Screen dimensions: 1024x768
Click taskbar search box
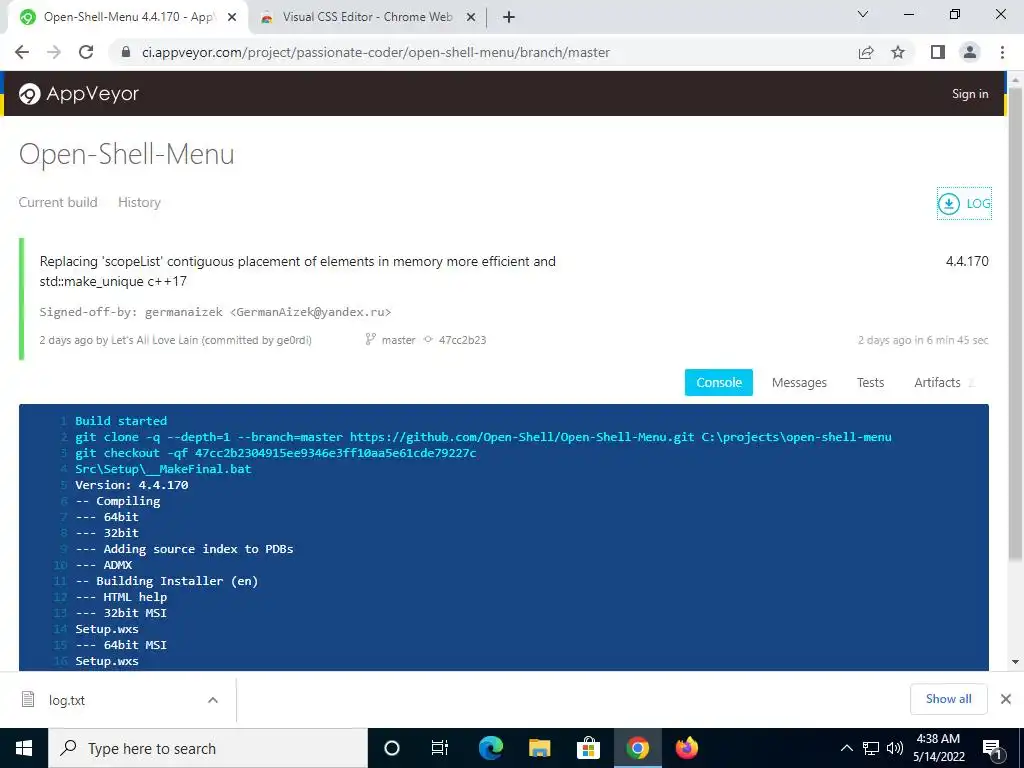(208, 748)
